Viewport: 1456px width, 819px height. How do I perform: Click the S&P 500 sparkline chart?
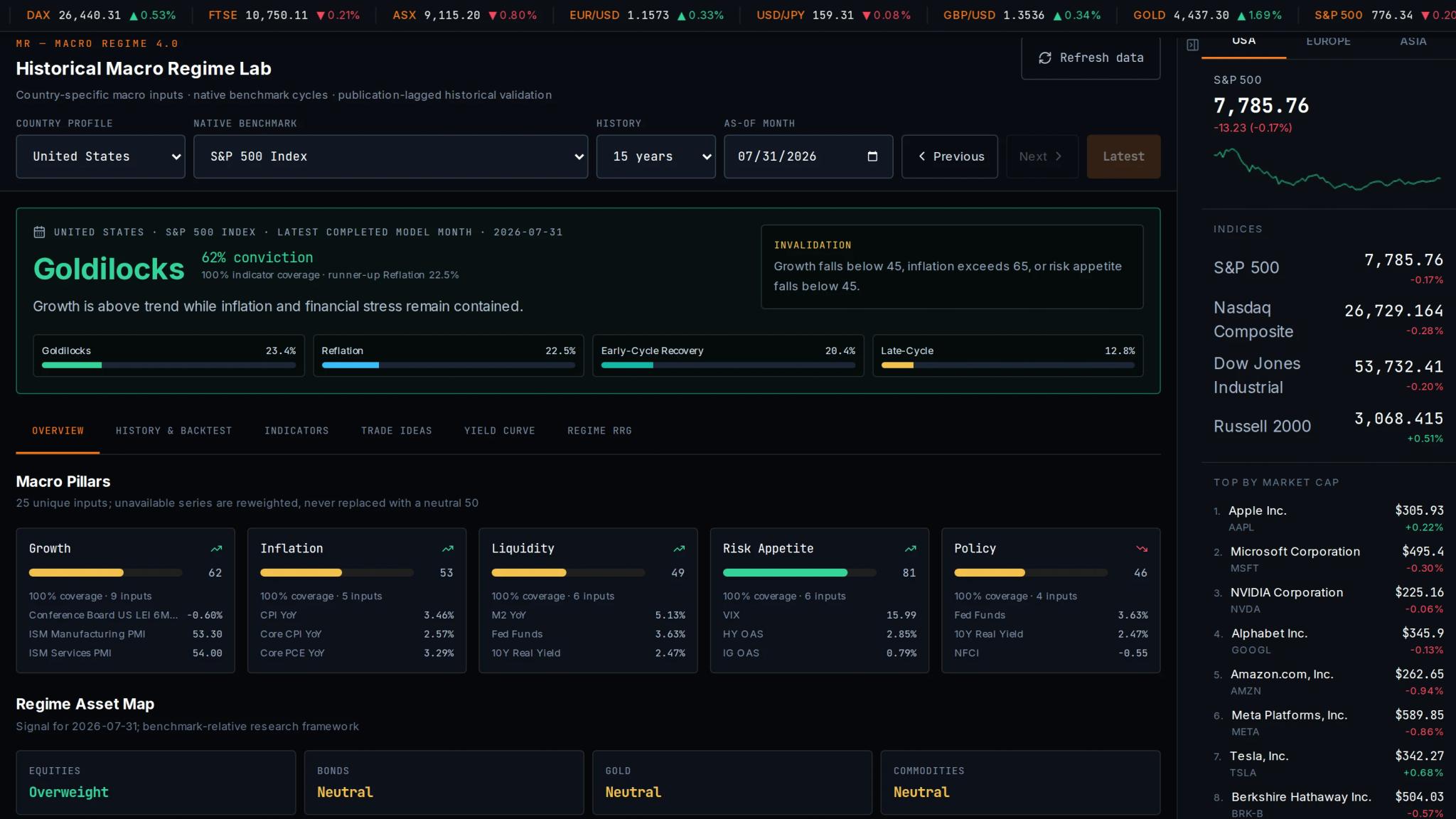click(x=1327, y=169)
